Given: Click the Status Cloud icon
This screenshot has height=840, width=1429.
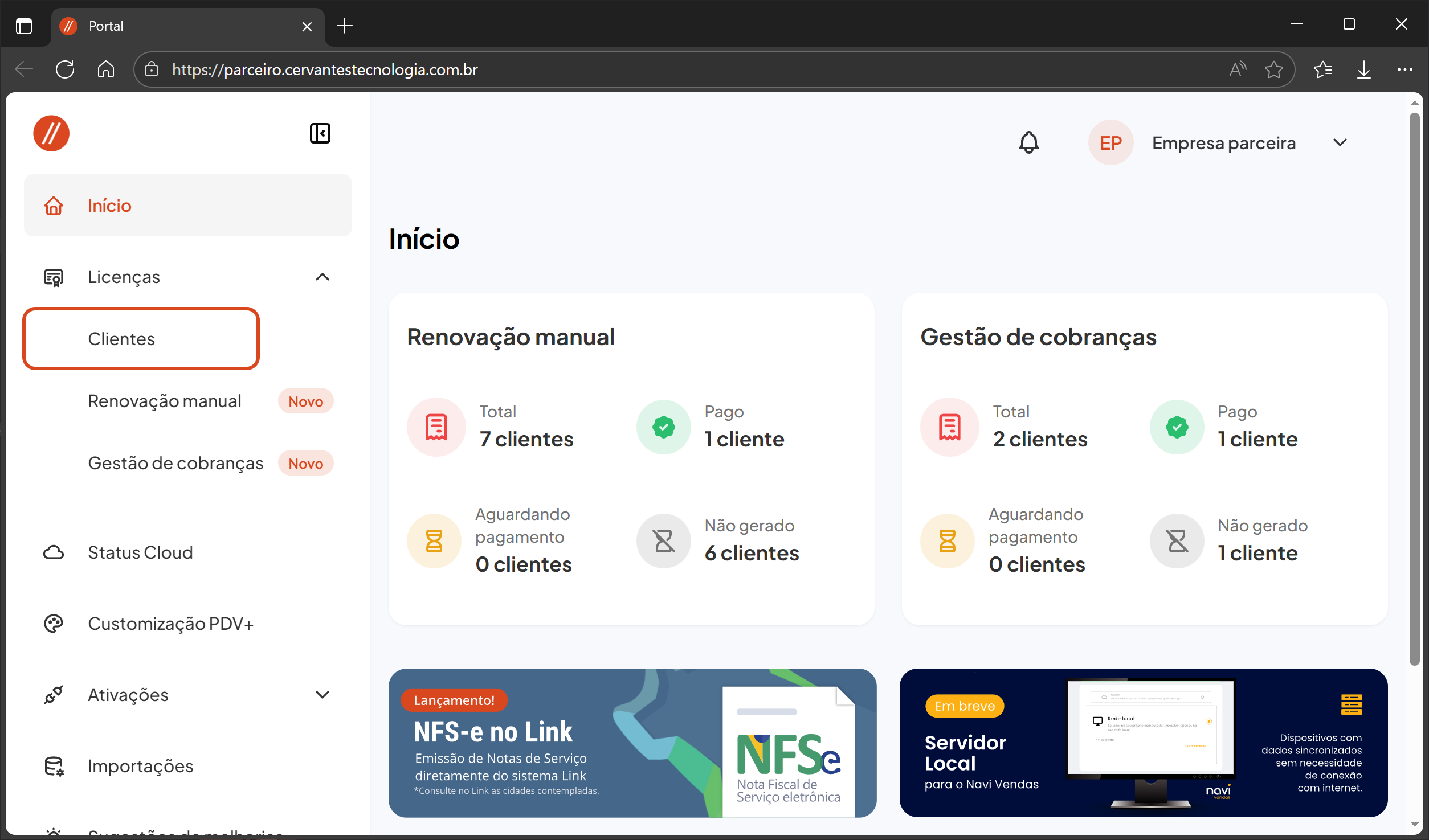Looking at the screenshot, I should (x=54, y=552).
